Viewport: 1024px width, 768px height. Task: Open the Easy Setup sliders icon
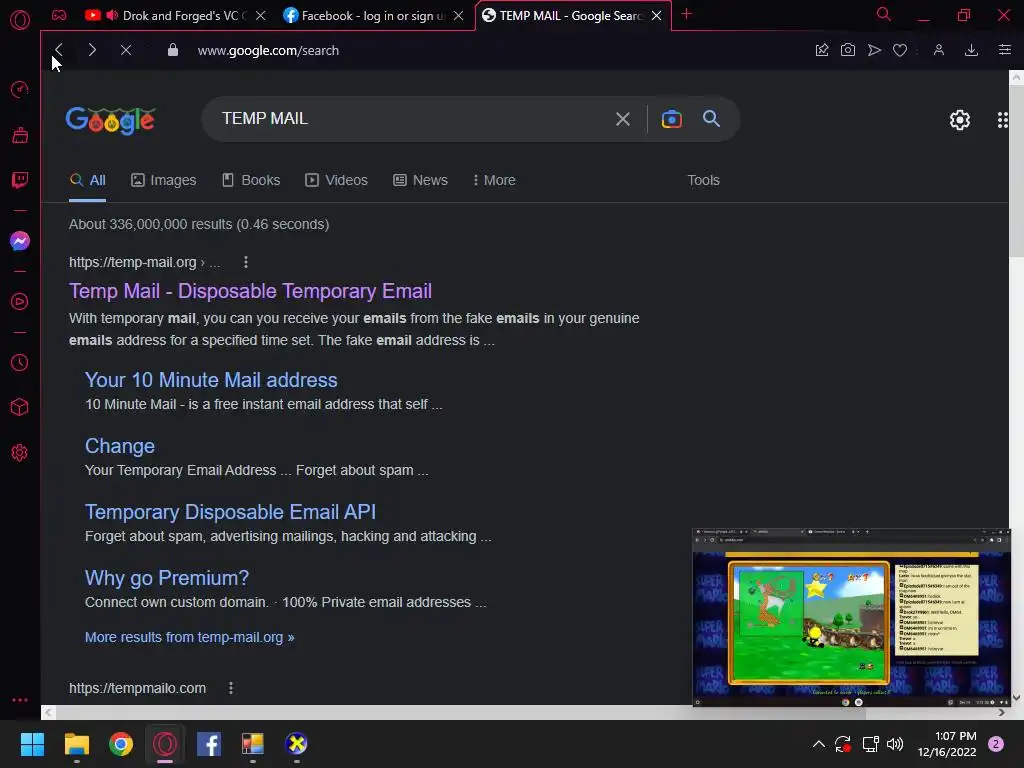pyautogui.click(x=1004, y=50)
